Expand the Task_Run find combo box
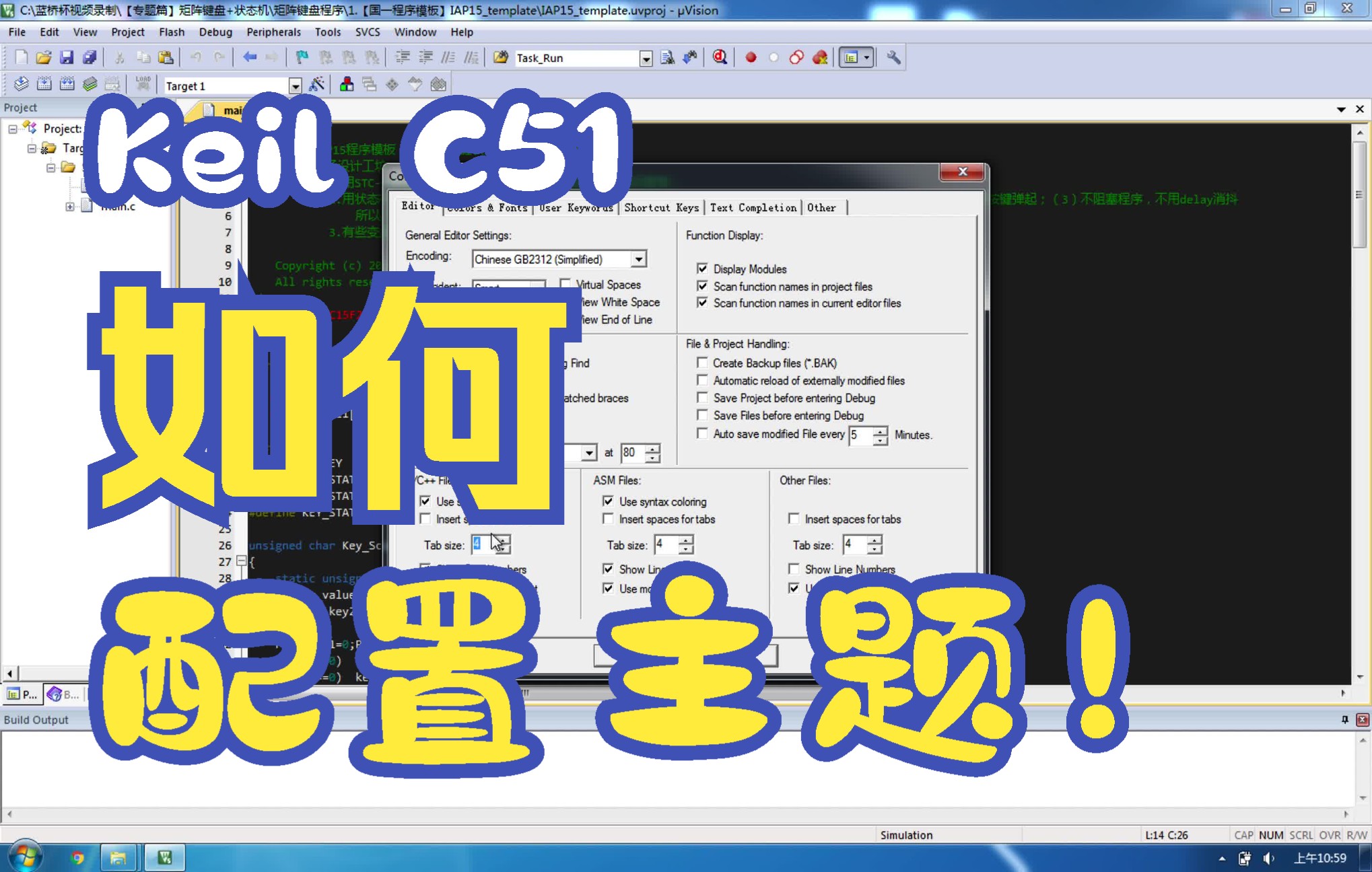Viewport: 1372px width, 872px height. [x=646, y=59]
